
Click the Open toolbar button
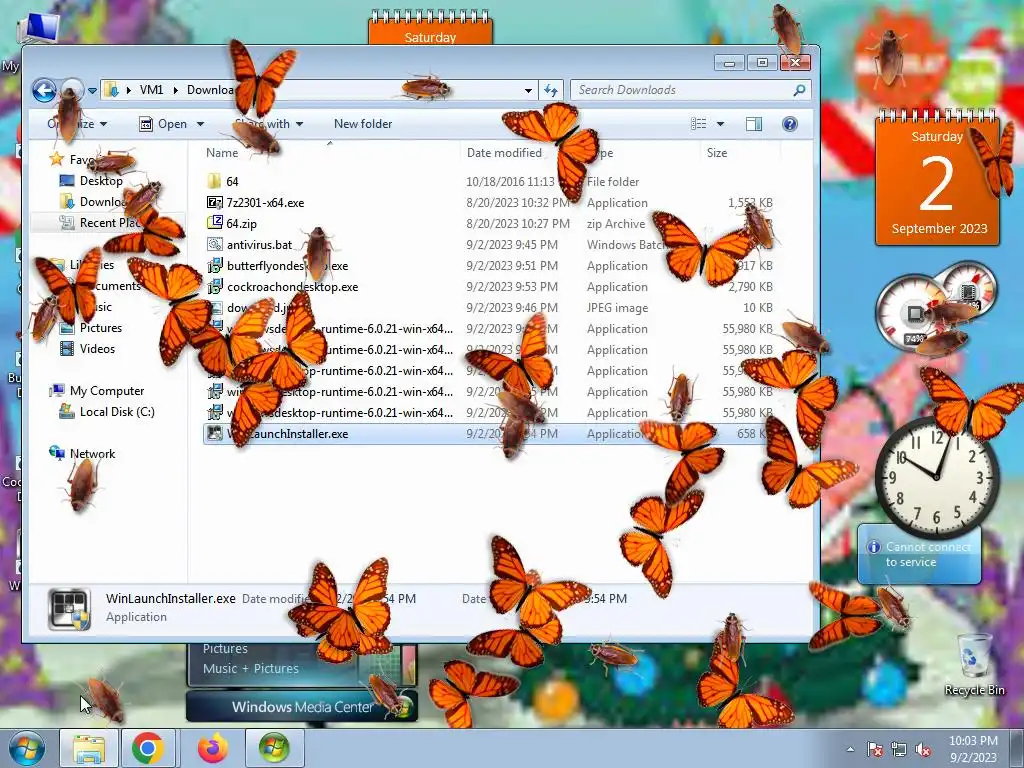[165, 124]
